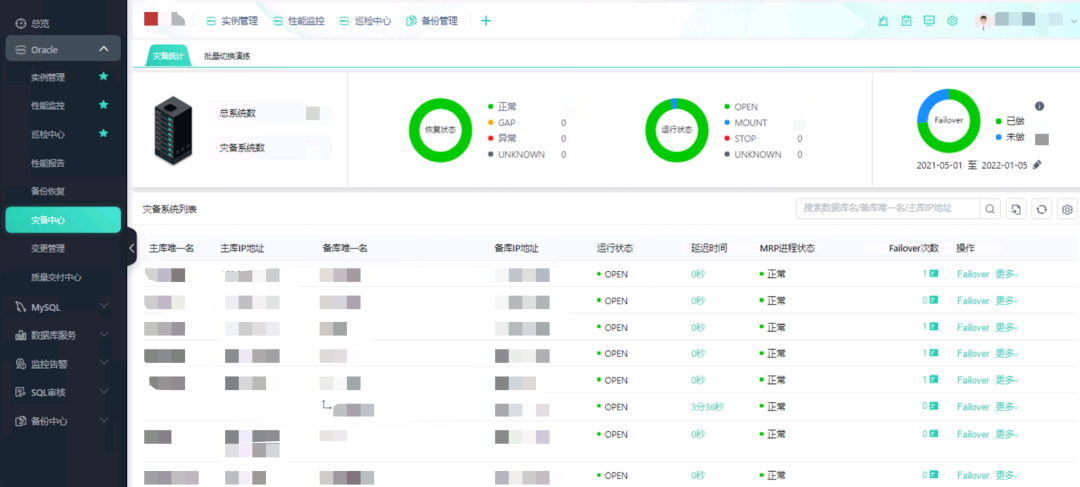
Task: Click the magnifier search icon
Action: pyautogui.click(x=990, y=209)
